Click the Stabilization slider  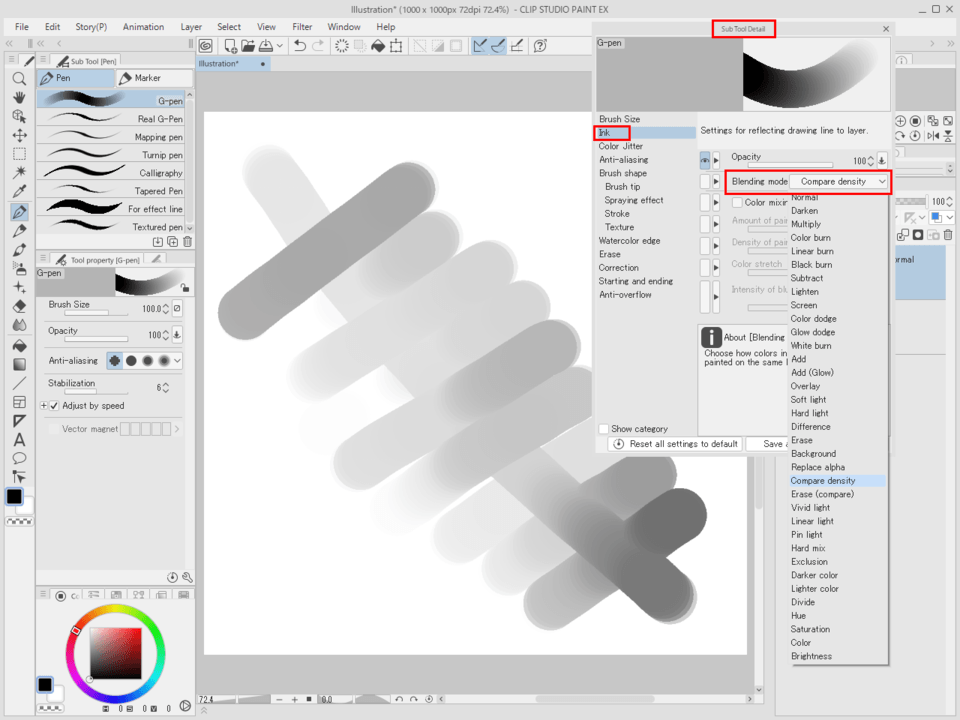[97, 392]
